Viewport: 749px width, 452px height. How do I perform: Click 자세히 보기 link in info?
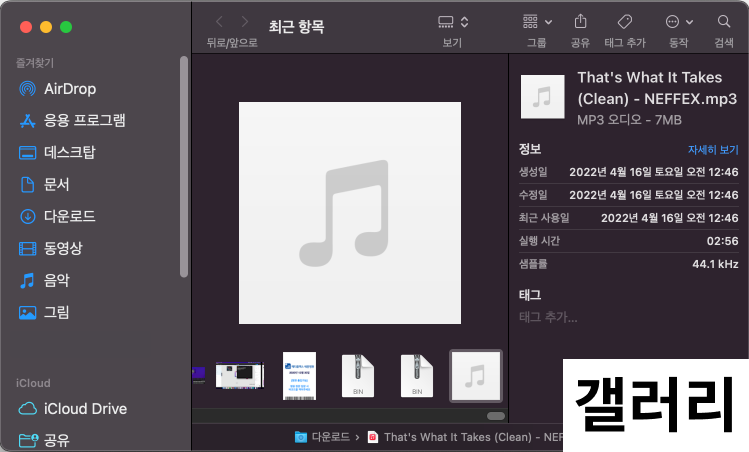tap(713, 150)
